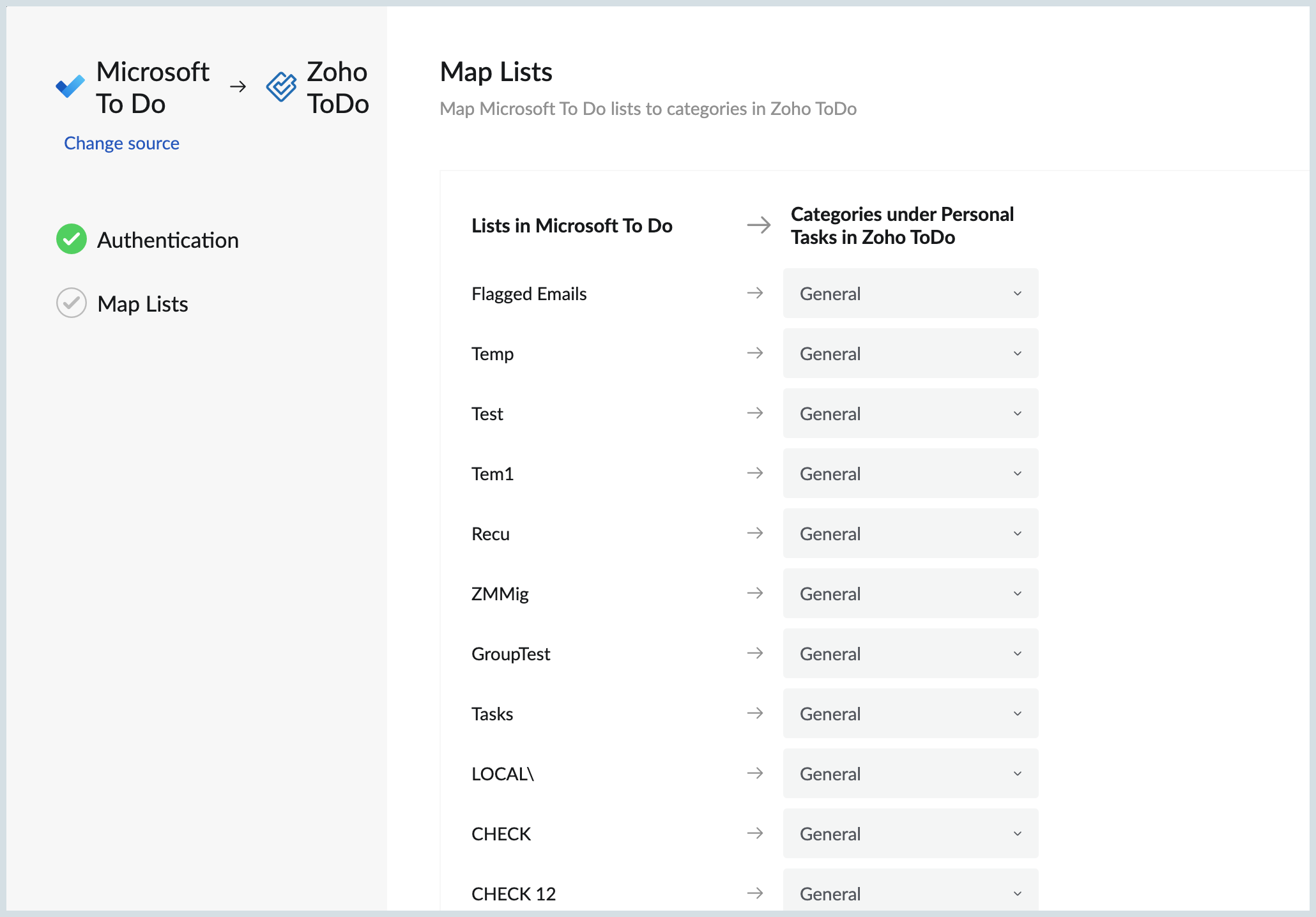Open the category dropdown for Tem1

(x=910, y=473)
